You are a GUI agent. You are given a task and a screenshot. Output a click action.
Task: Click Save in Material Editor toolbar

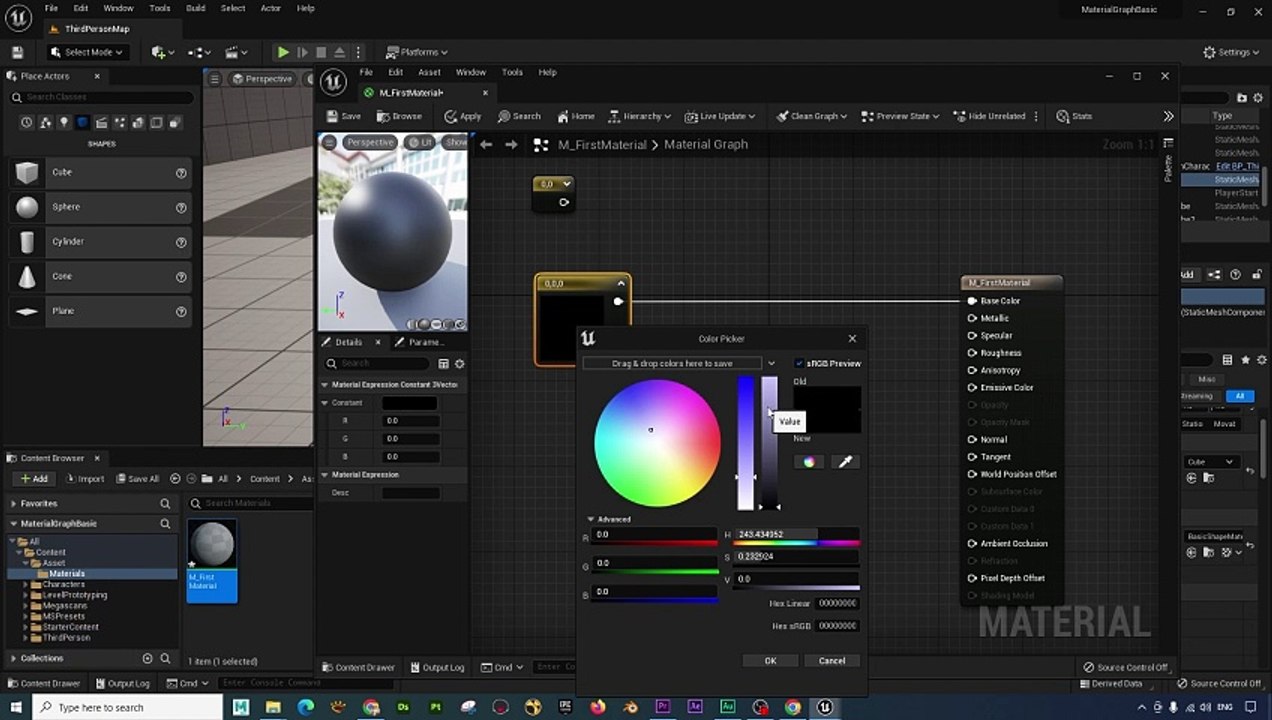pyautogui.click(x=343, y=116)
